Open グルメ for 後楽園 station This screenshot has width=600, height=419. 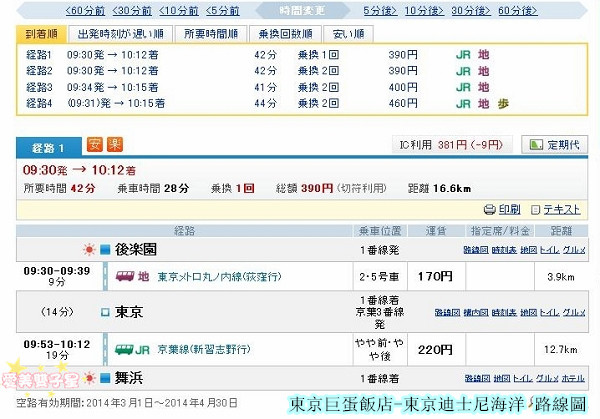pyautogui.click(x=574, y=250)
